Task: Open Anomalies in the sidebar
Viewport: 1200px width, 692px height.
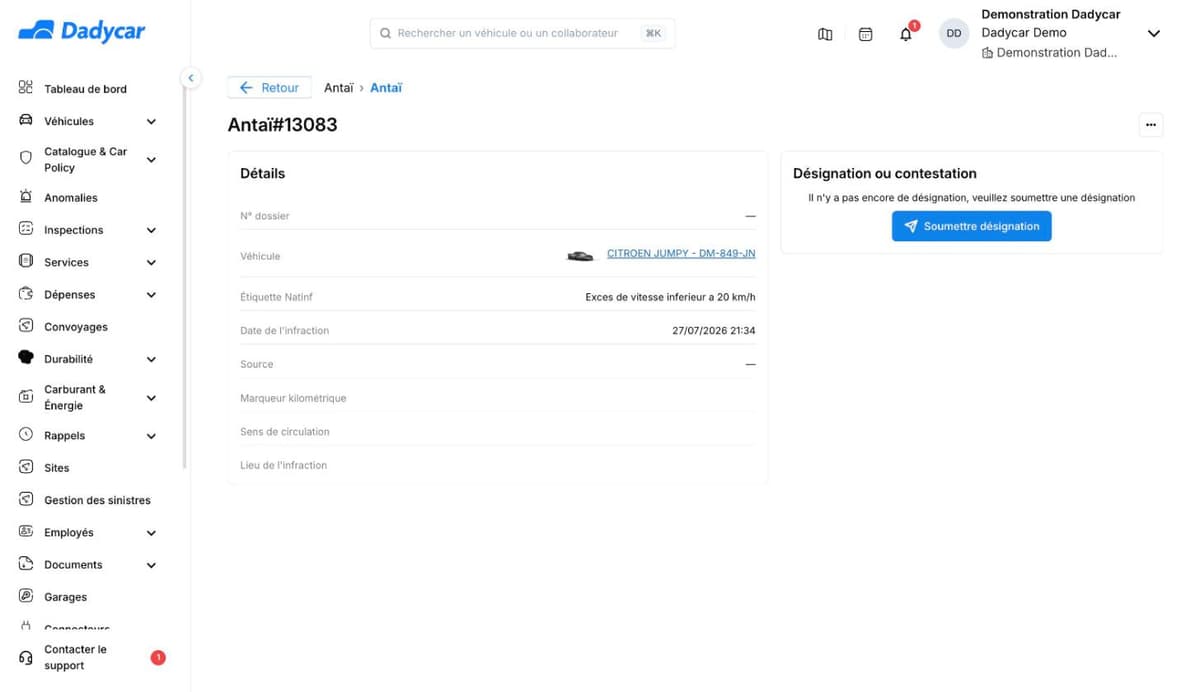Action: click(x=71, y=198)
